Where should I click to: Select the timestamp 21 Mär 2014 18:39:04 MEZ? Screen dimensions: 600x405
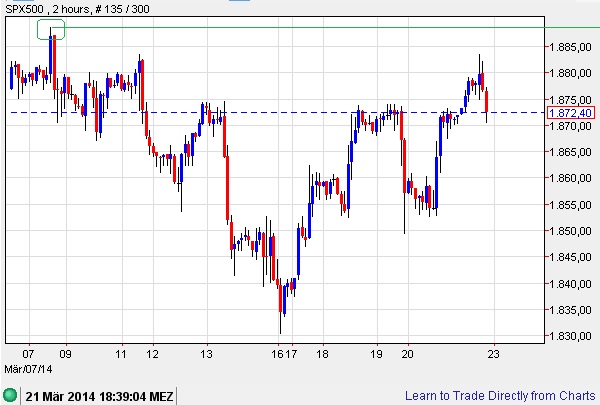coord(99,396)
